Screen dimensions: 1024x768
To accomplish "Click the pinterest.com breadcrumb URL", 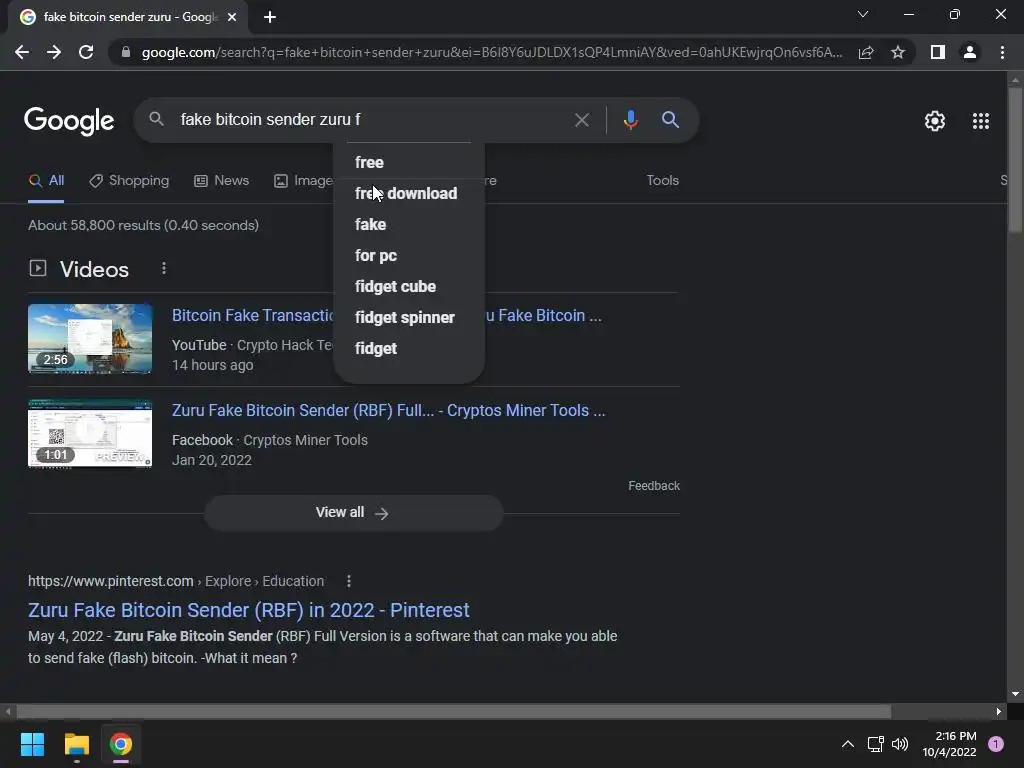I will click(176, 581).
